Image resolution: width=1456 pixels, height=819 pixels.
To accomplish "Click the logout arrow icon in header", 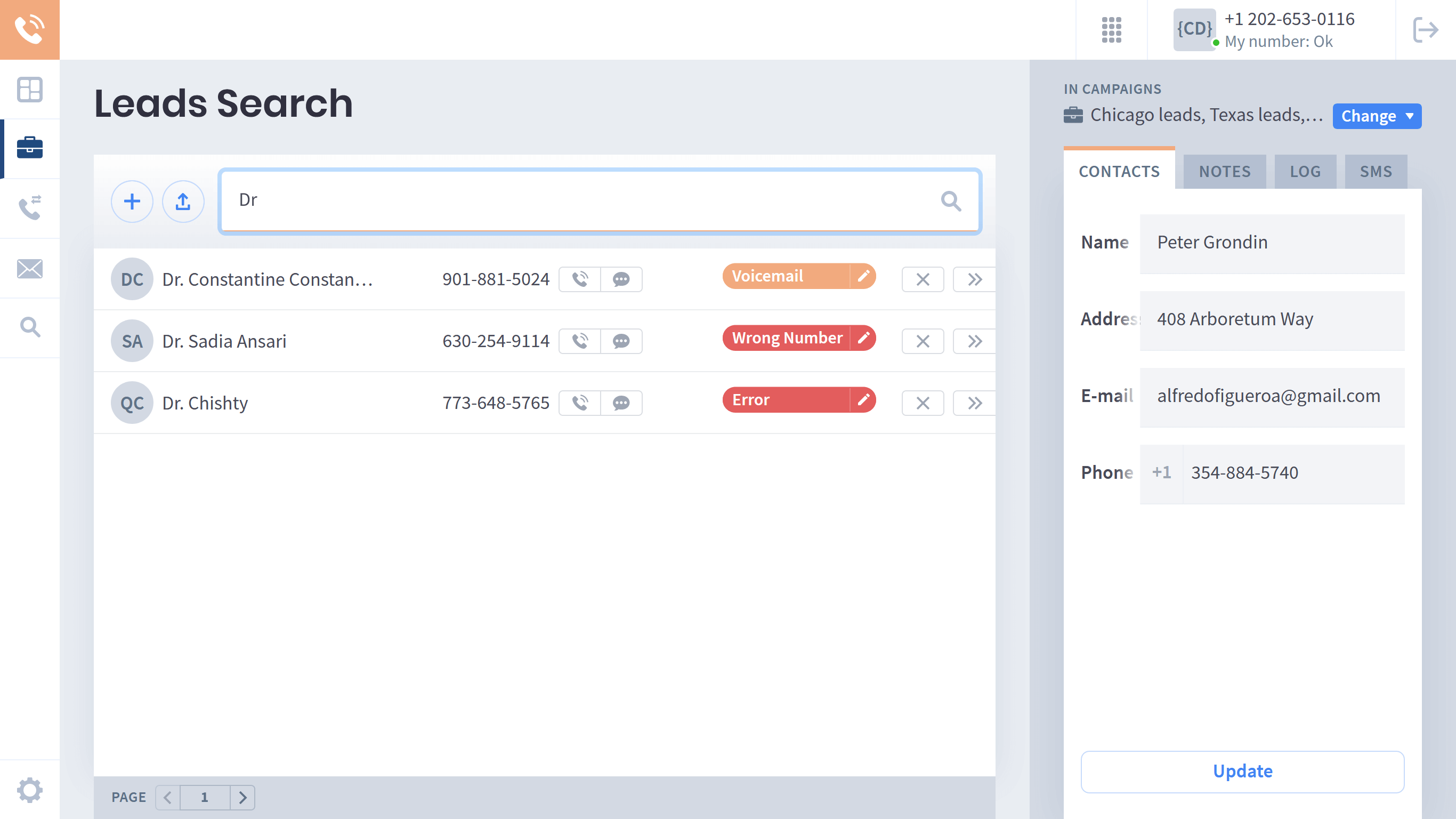I will tap(1426, 29).
